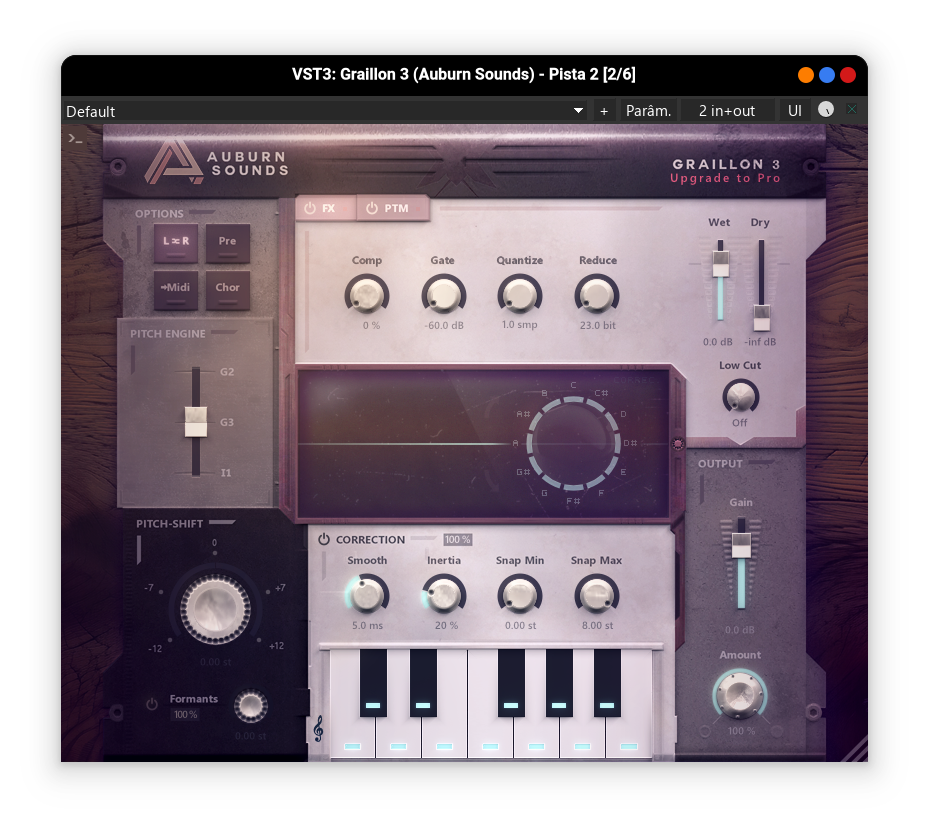Toggle the Correction power button
This screenshot has height=829, width=929.
pos(324,540)
